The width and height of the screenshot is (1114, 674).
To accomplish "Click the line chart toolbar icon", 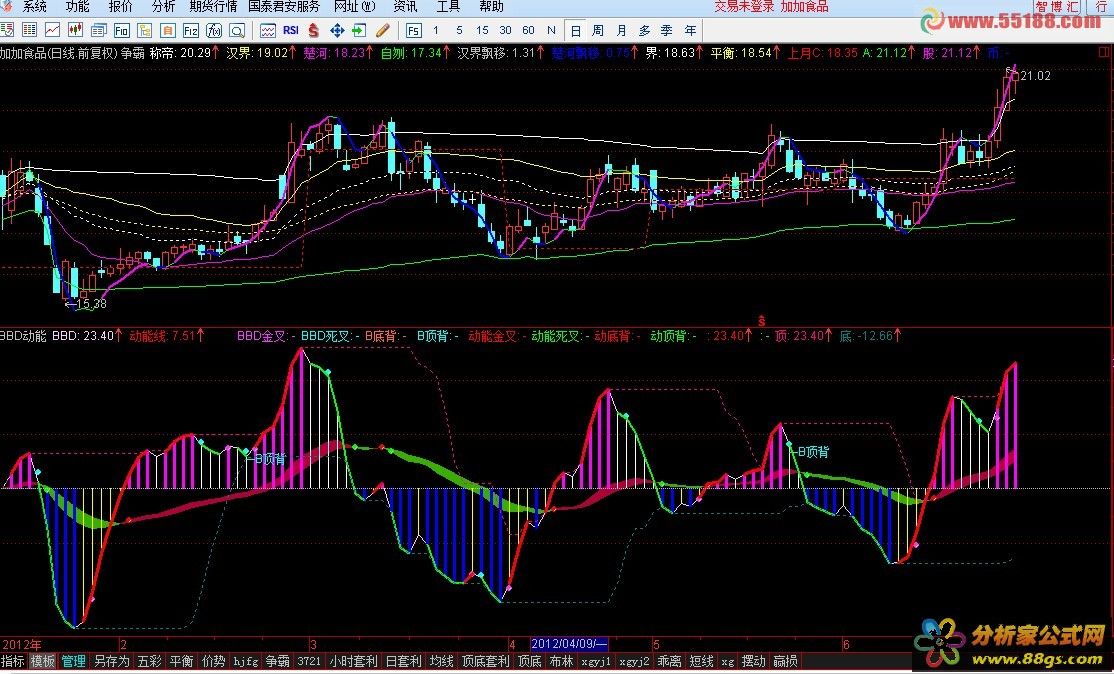I will 53,30.
